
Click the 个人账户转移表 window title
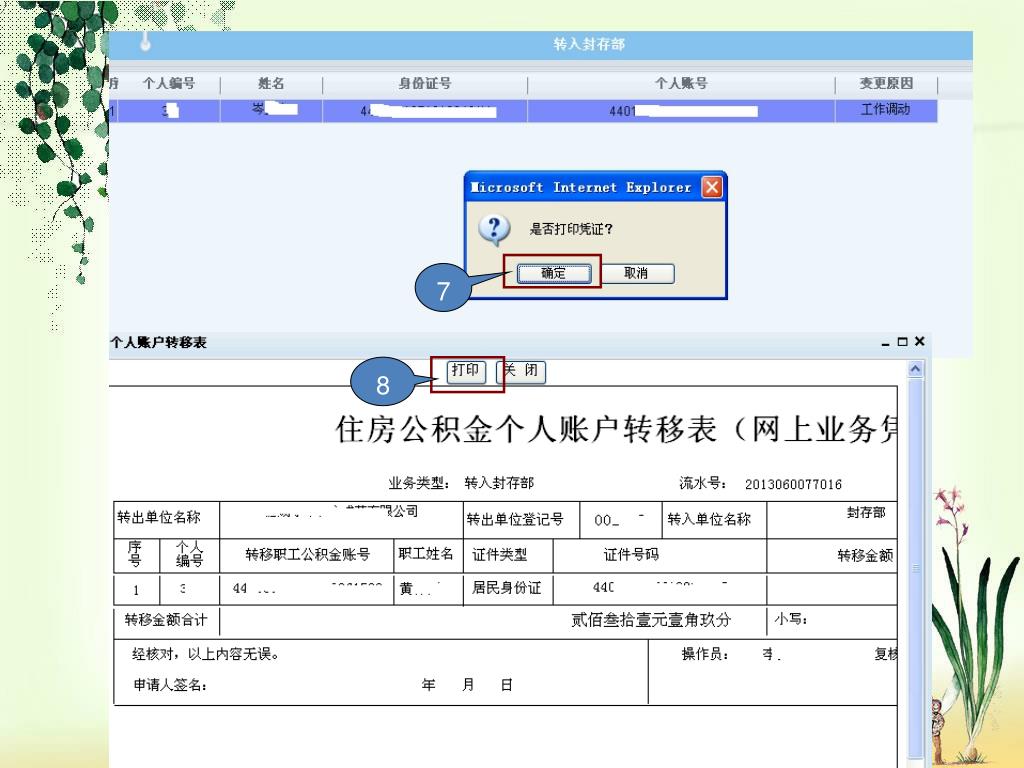click(159, 343)
